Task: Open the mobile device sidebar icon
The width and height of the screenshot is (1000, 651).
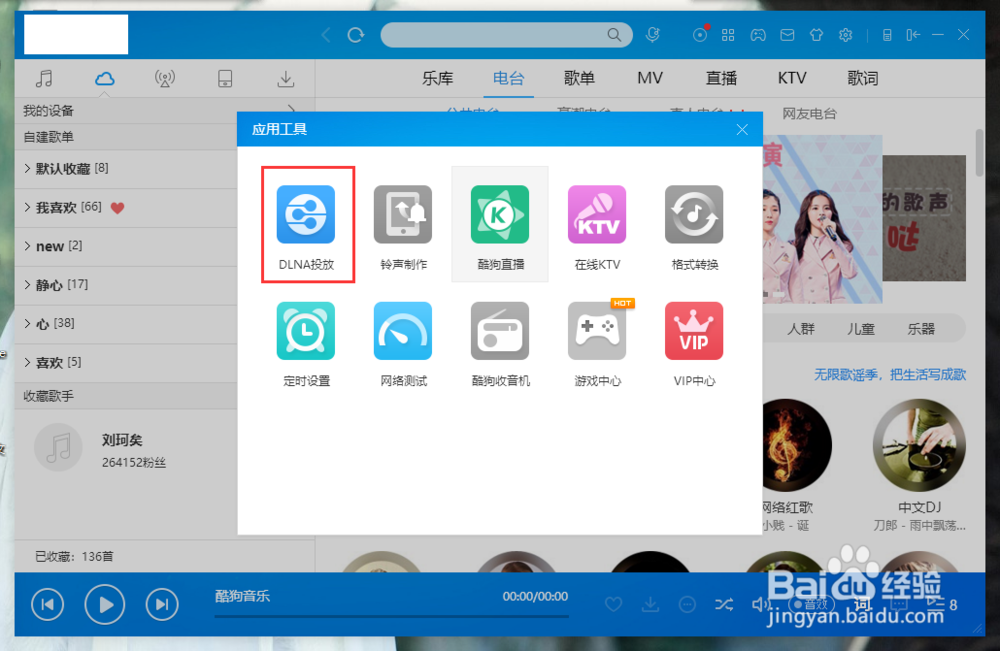Action: click(x=225, y=78)
